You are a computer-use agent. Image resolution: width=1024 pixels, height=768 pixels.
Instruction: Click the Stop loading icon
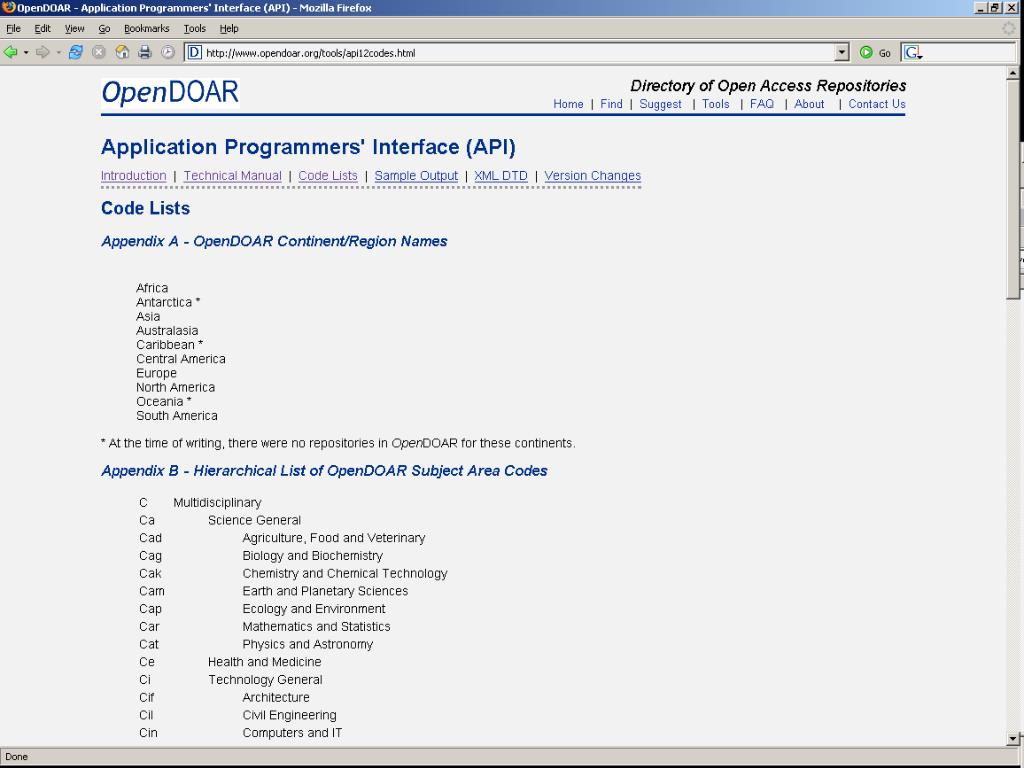click(99, 52)
